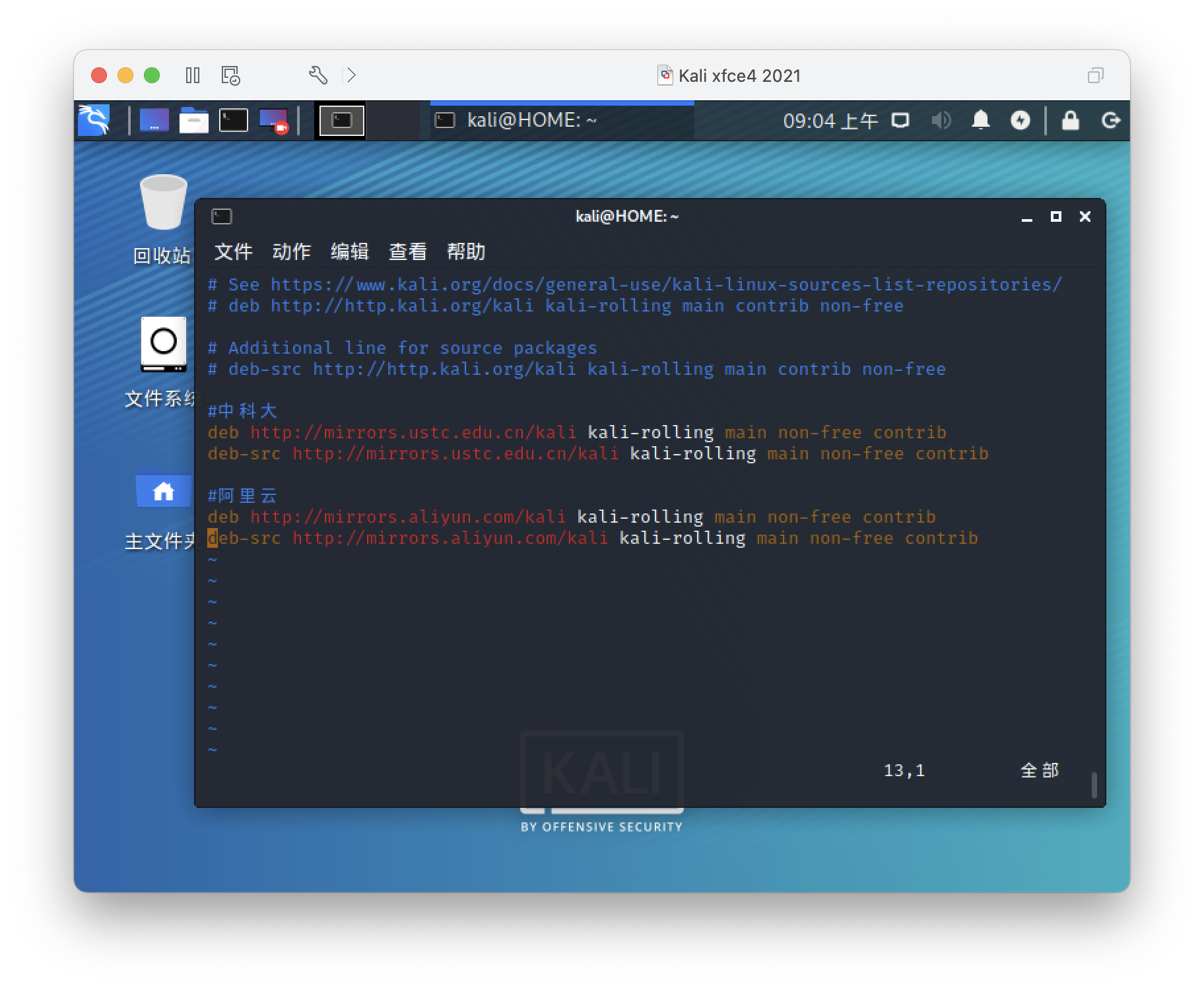Select the Home folder (主文件夹) desktop icon
Viewport: 1204px width, 990px height.
coord(162,510)
